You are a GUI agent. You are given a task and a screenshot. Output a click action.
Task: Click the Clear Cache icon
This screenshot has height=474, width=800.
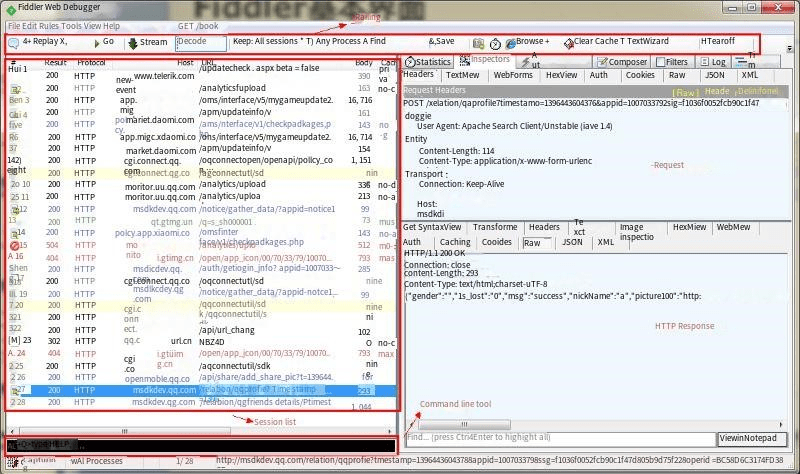568,44
